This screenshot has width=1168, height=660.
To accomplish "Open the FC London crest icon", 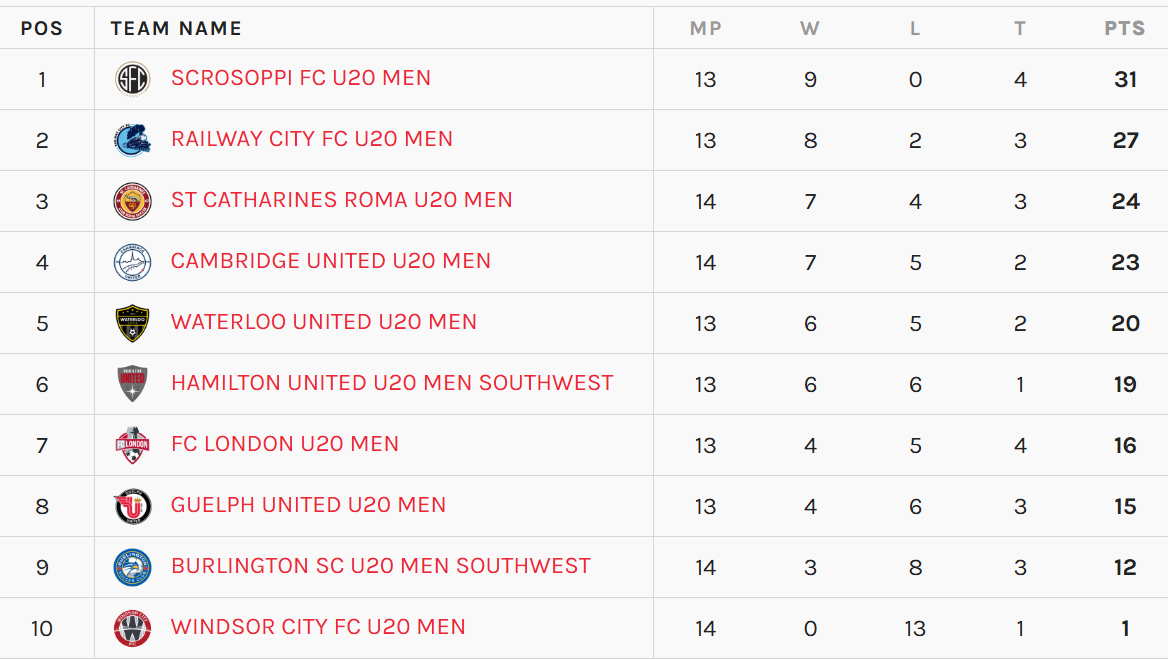I will 133,445.
